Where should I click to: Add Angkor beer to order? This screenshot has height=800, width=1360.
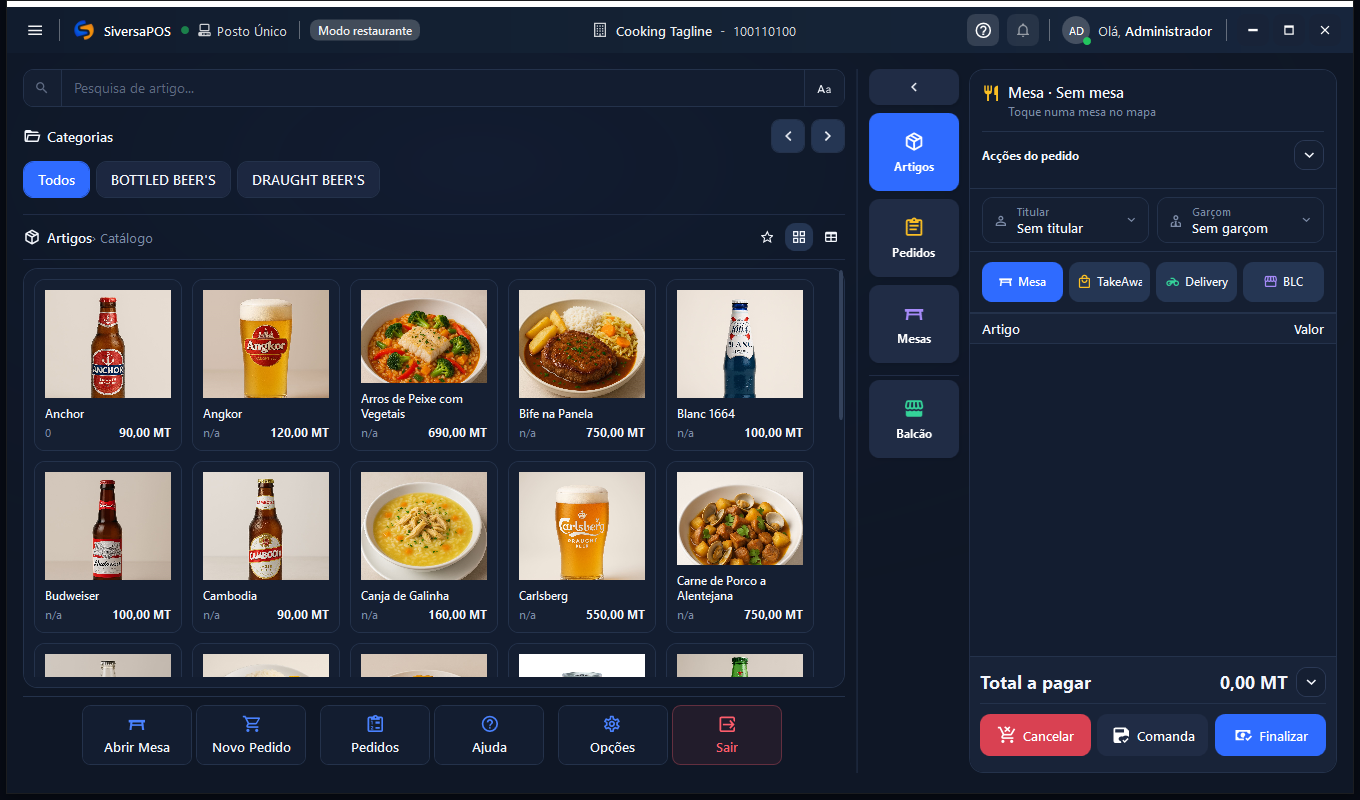tap(266, 365)
